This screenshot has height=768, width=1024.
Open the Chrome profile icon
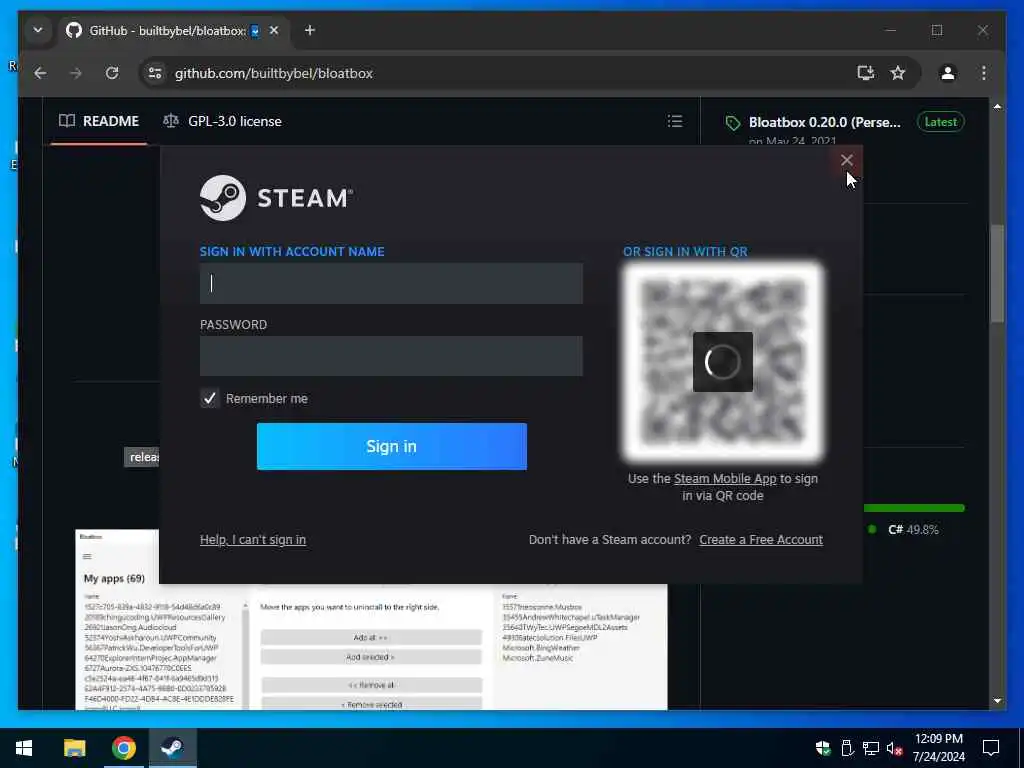tap(948, 73)
